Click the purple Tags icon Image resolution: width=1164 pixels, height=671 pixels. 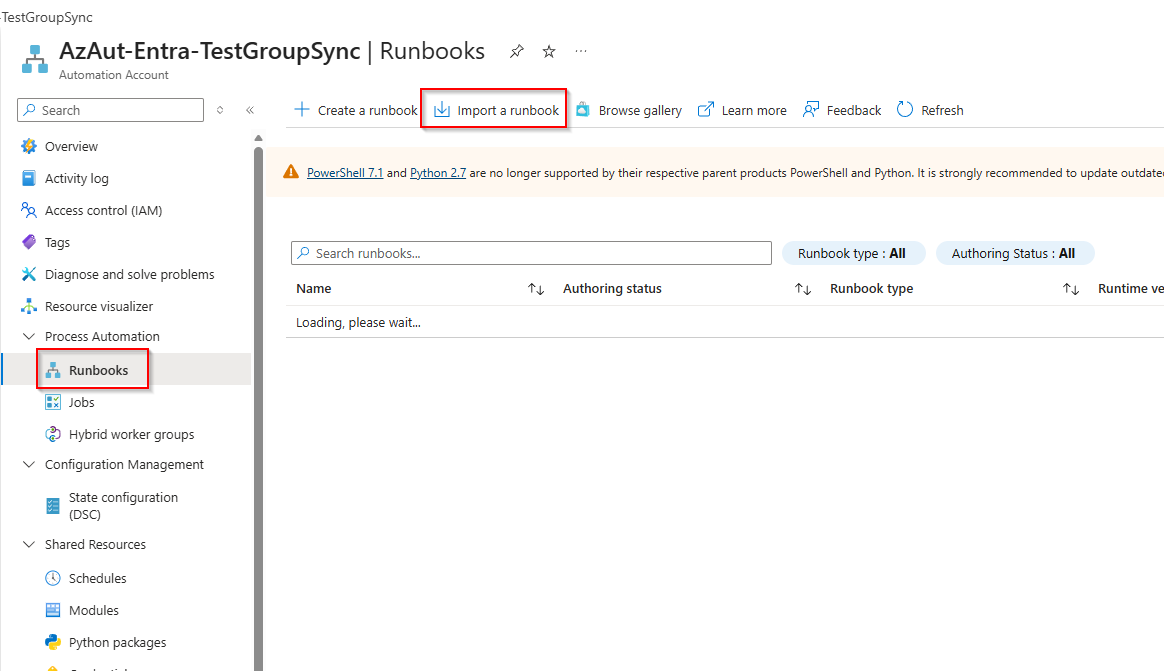[x=29, y=242]
